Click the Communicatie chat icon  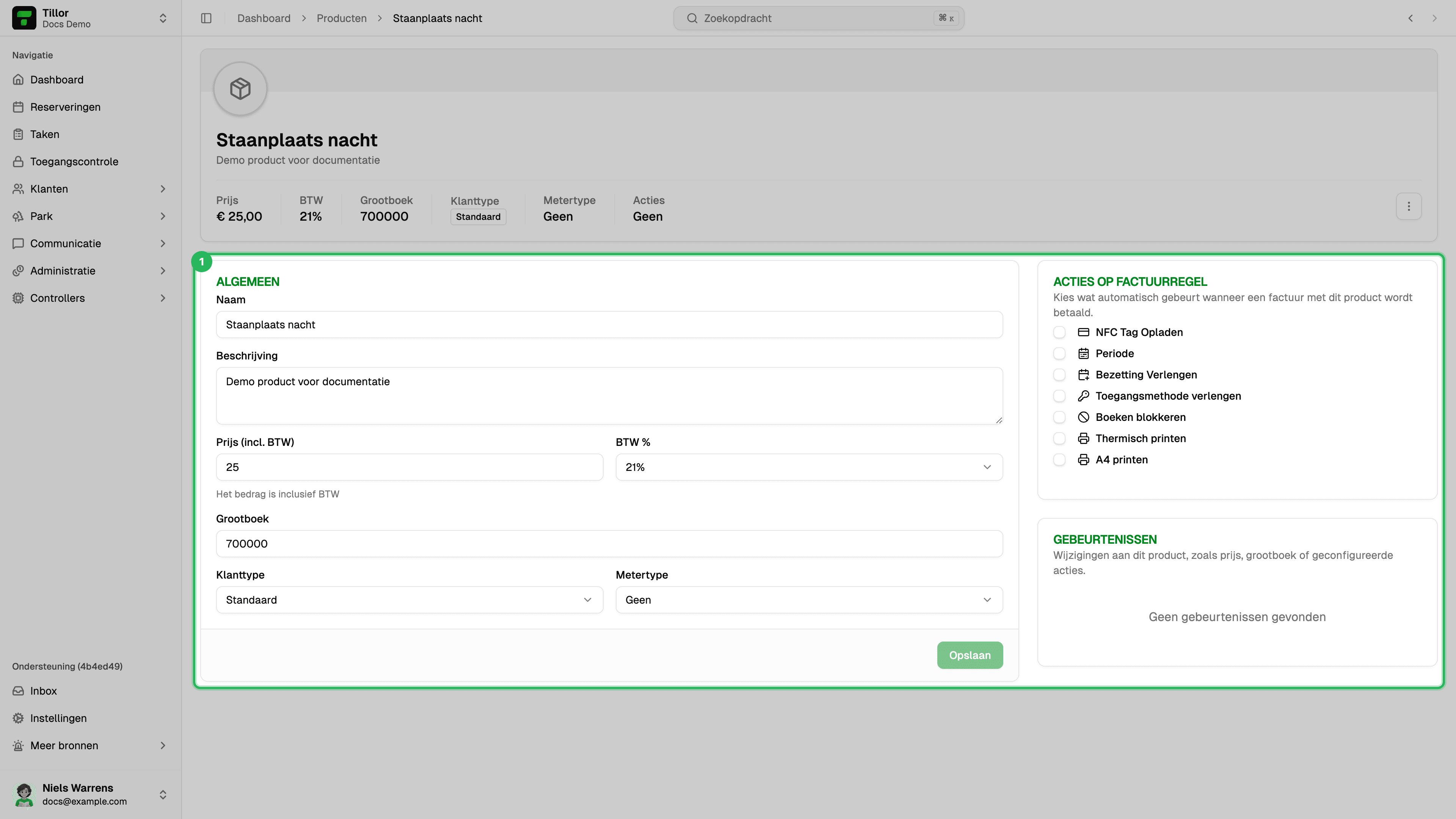(18, 243)
